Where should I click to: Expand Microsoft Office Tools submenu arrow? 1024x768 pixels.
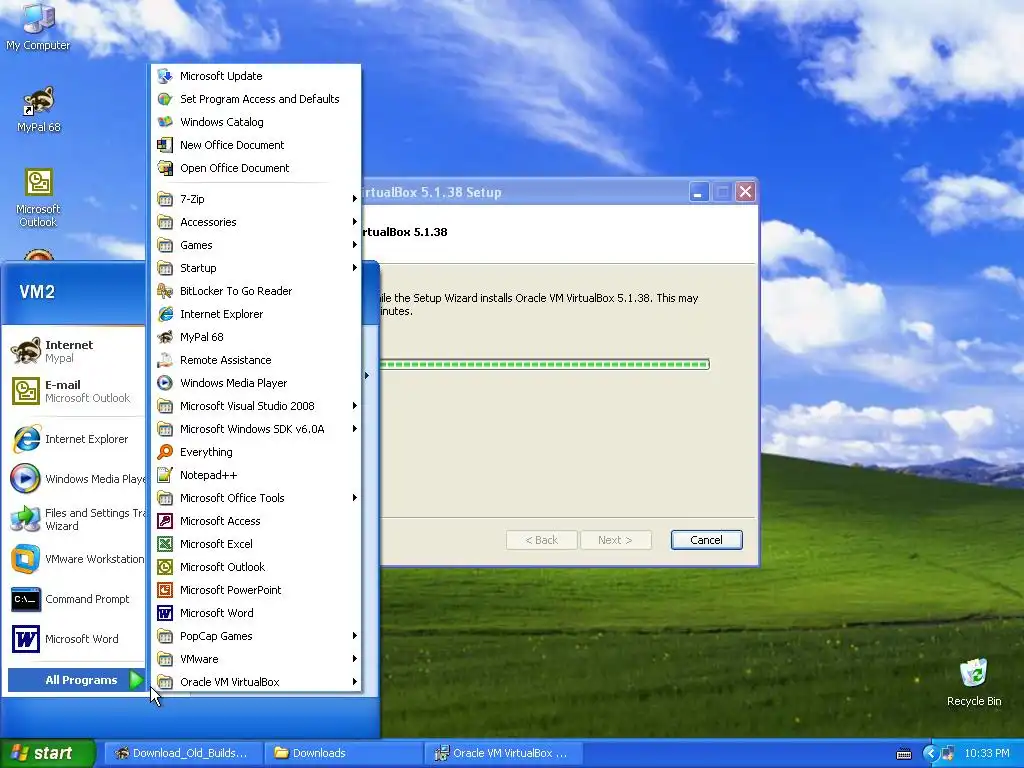point(355,498)
